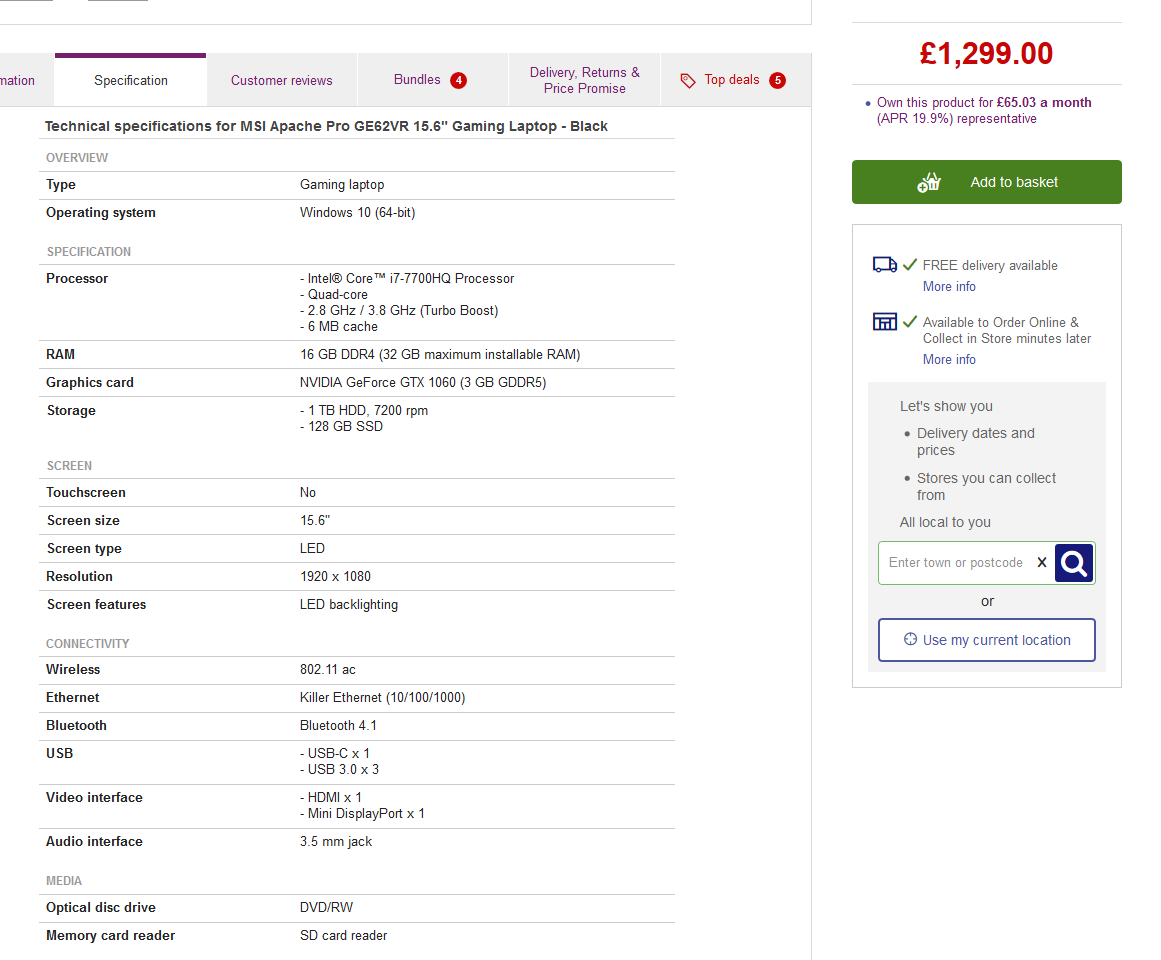Click the Bundles count badge 4
Screen dimensions: 1161x960
pyautogui.click(x=459, y=80)
